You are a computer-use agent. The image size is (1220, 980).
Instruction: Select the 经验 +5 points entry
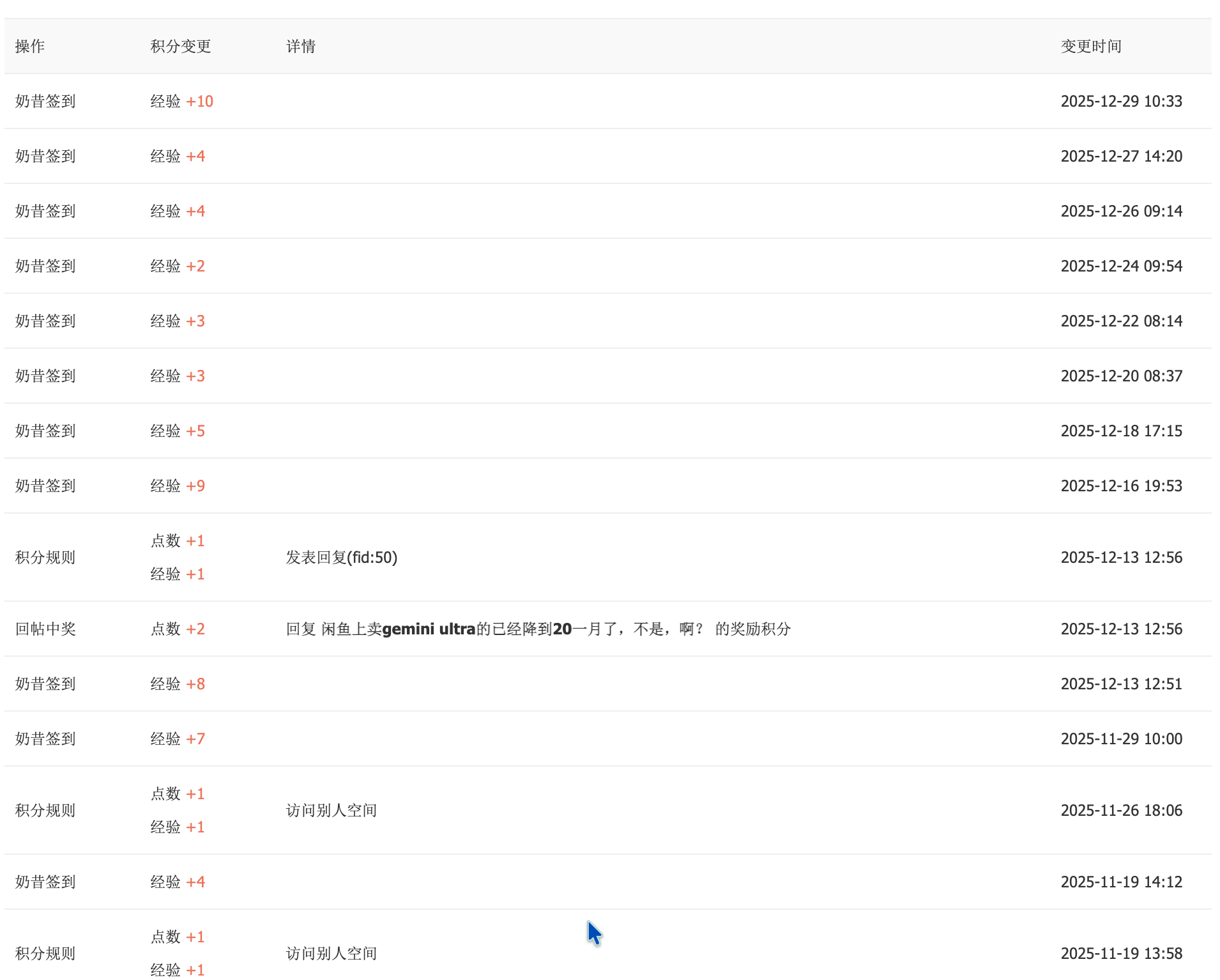coord(178,431)
